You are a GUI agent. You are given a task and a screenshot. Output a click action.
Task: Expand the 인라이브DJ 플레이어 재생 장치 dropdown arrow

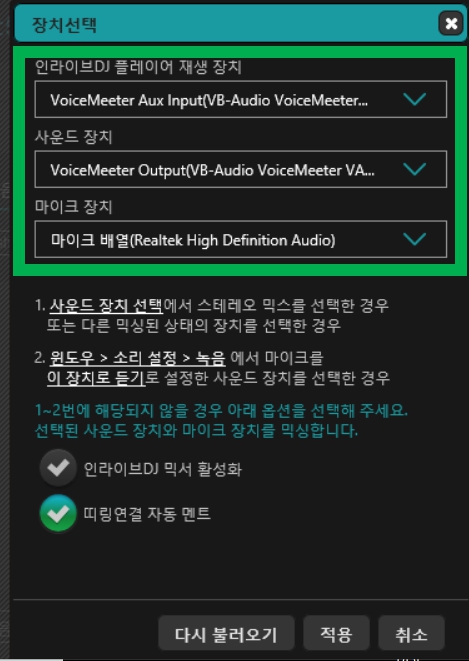point(415,99)
